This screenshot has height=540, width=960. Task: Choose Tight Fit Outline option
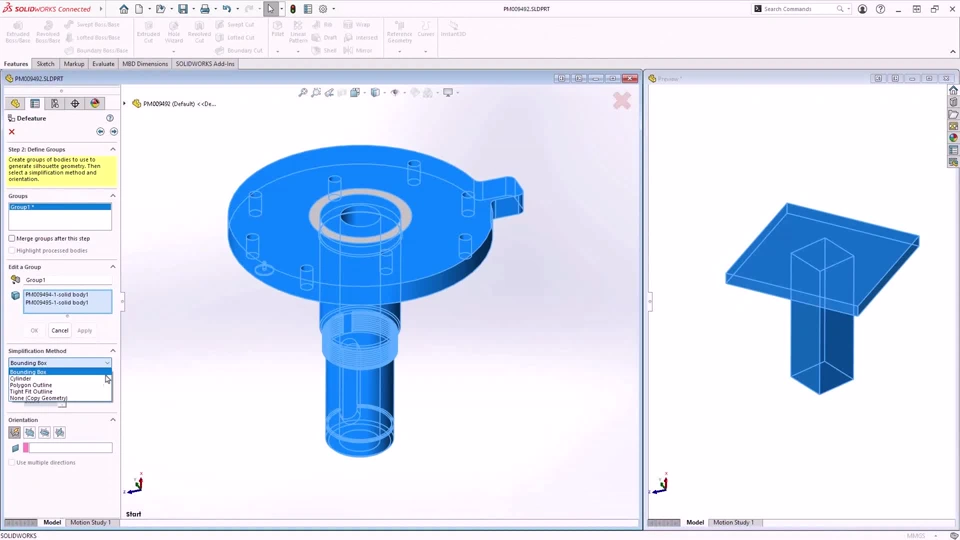point(60,391)
